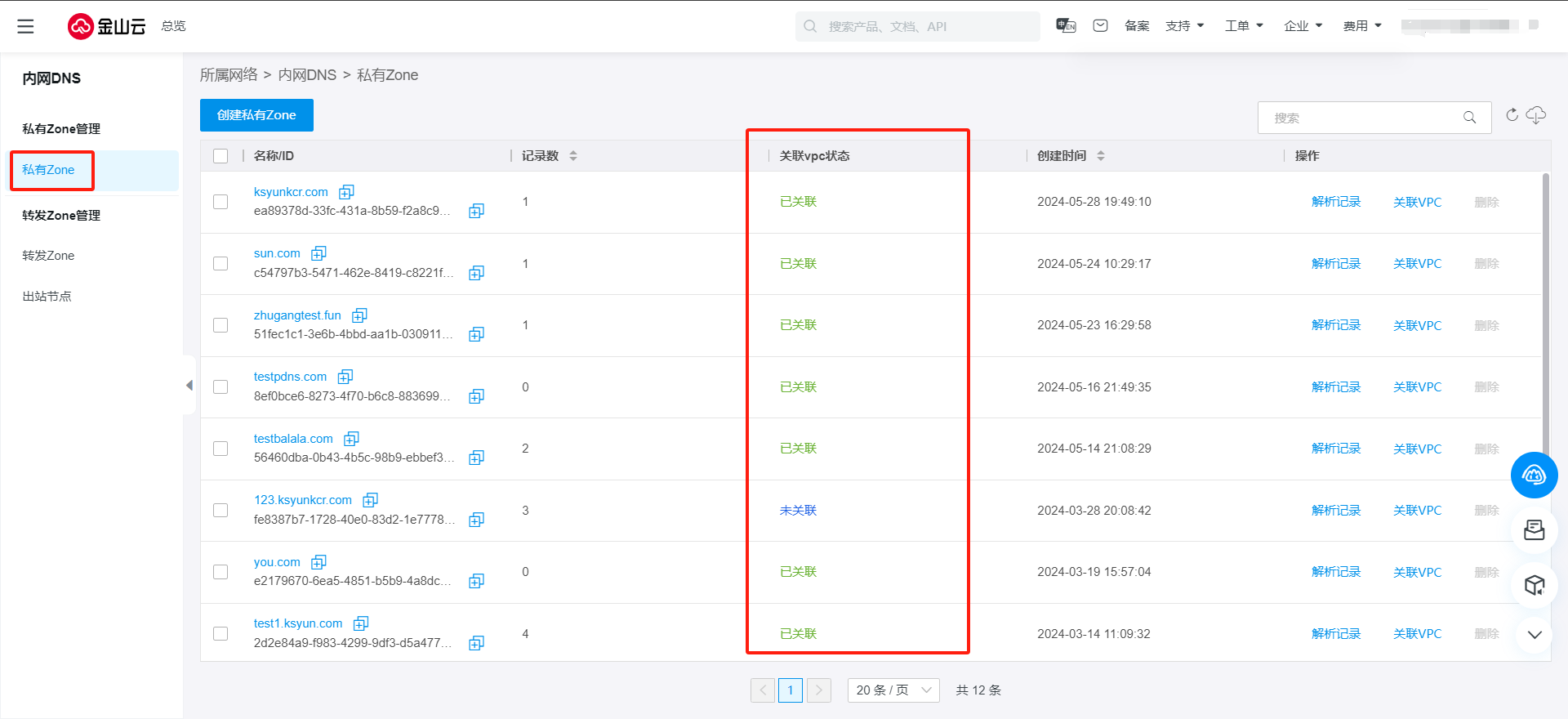Switch language with the translate icon

pos(1066,26)
